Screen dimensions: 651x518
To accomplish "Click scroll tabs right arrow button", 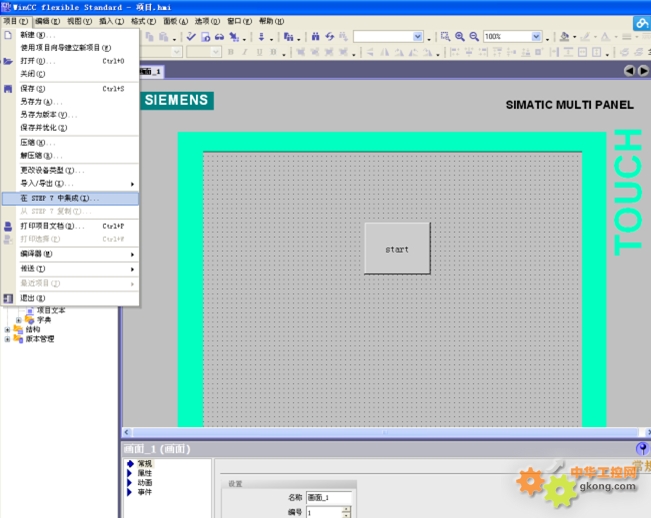I will [x=643, y=71].
